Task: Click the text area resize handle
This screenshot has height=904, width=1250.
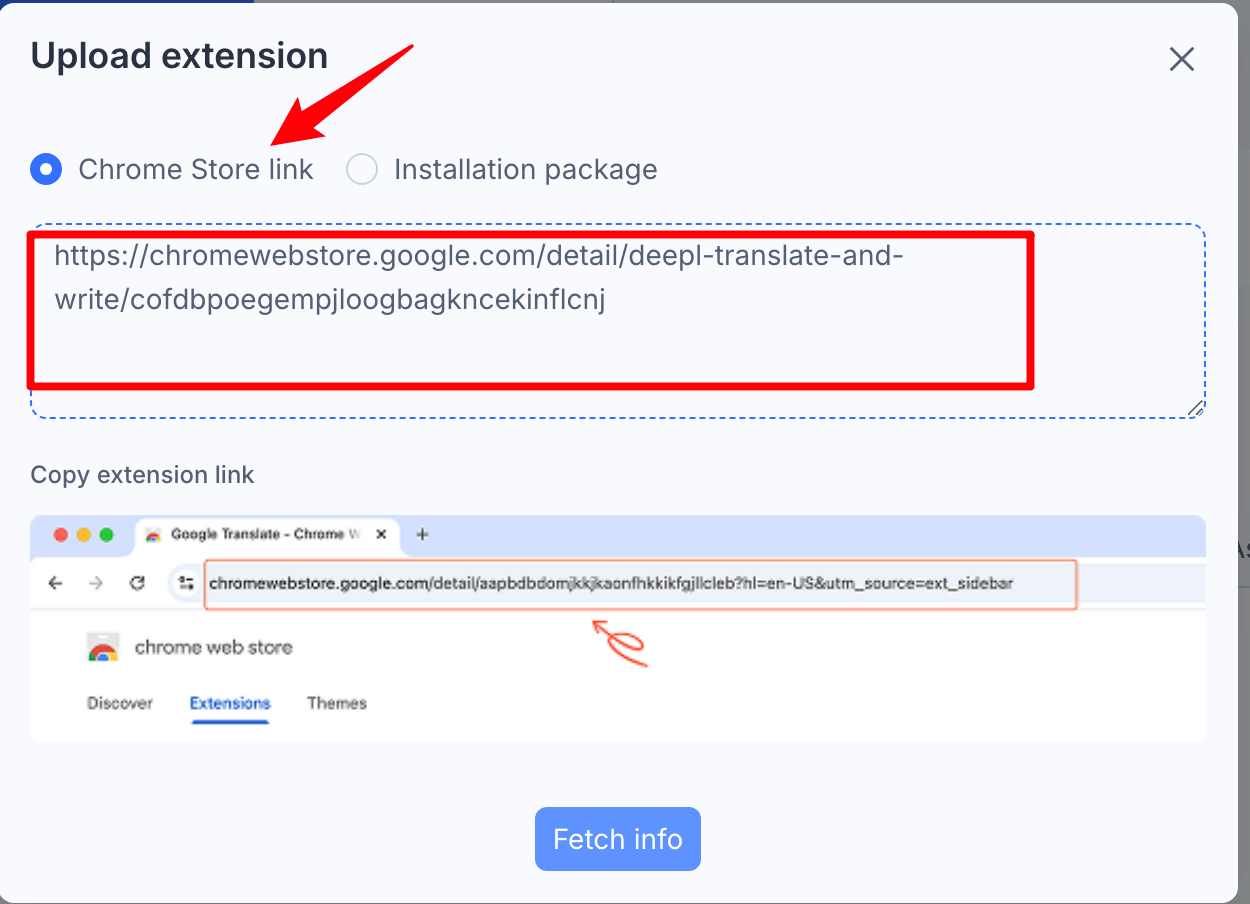Action: coord(1196,408)
